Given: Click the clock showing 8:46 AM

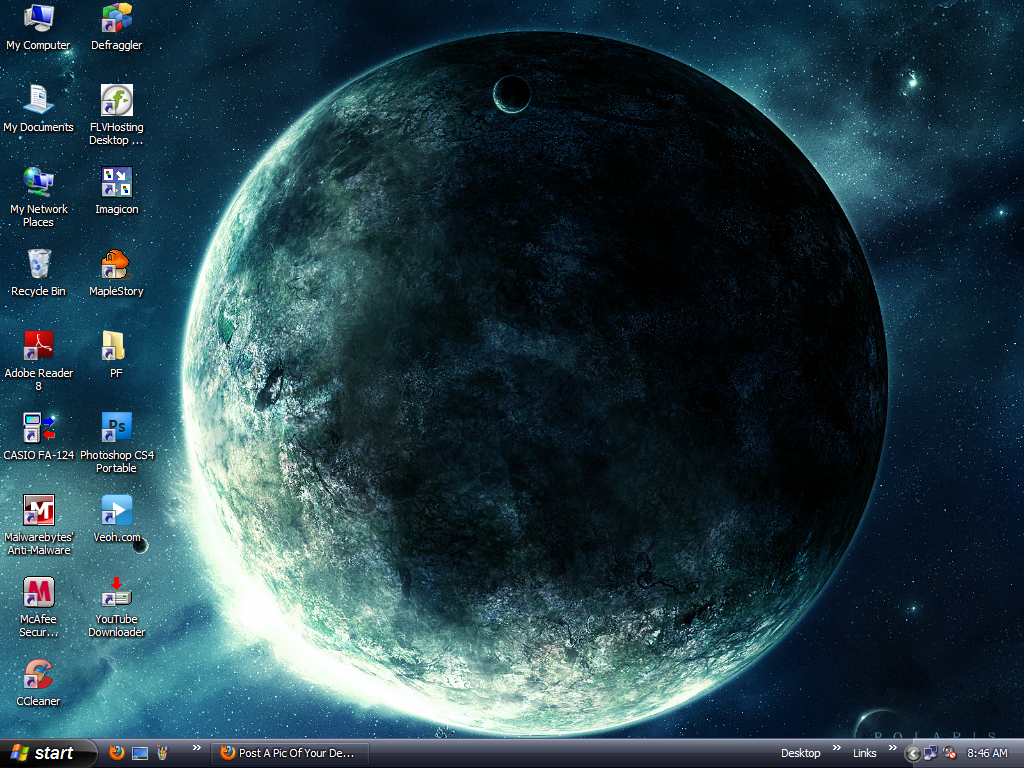Looking at the screenshot, I should pos(988,753).
